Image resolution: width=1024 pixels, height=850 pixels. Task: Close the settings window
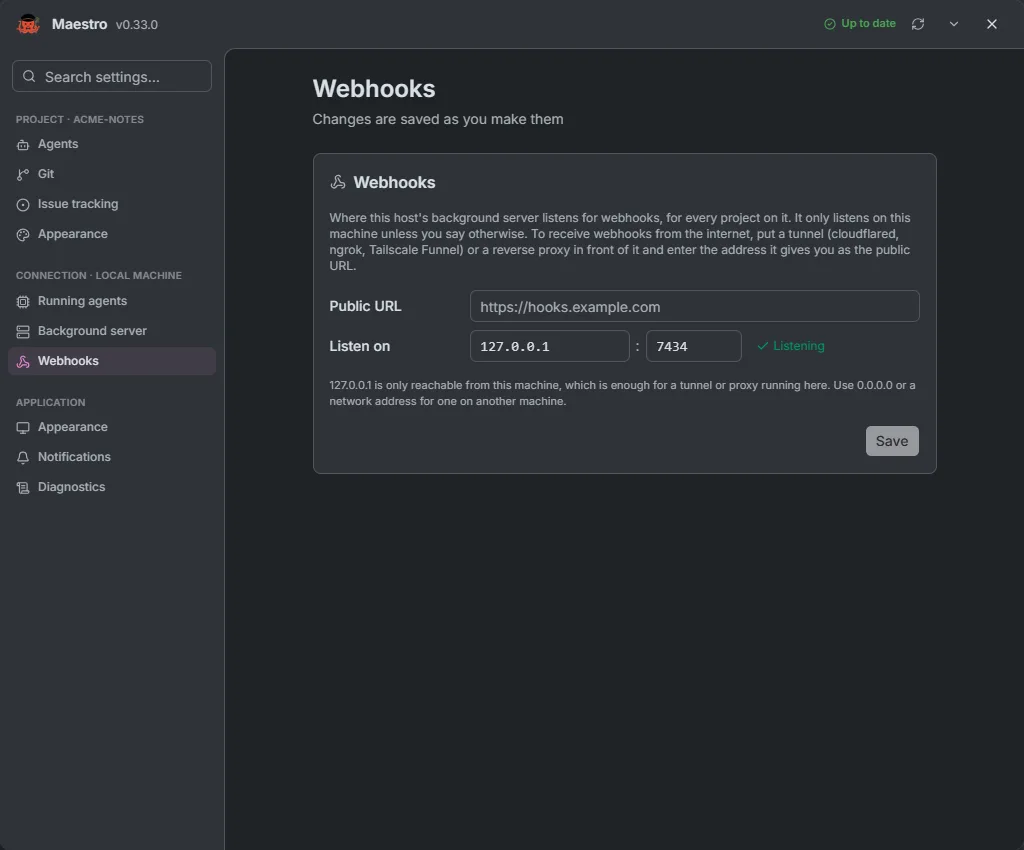coord(991,24)
